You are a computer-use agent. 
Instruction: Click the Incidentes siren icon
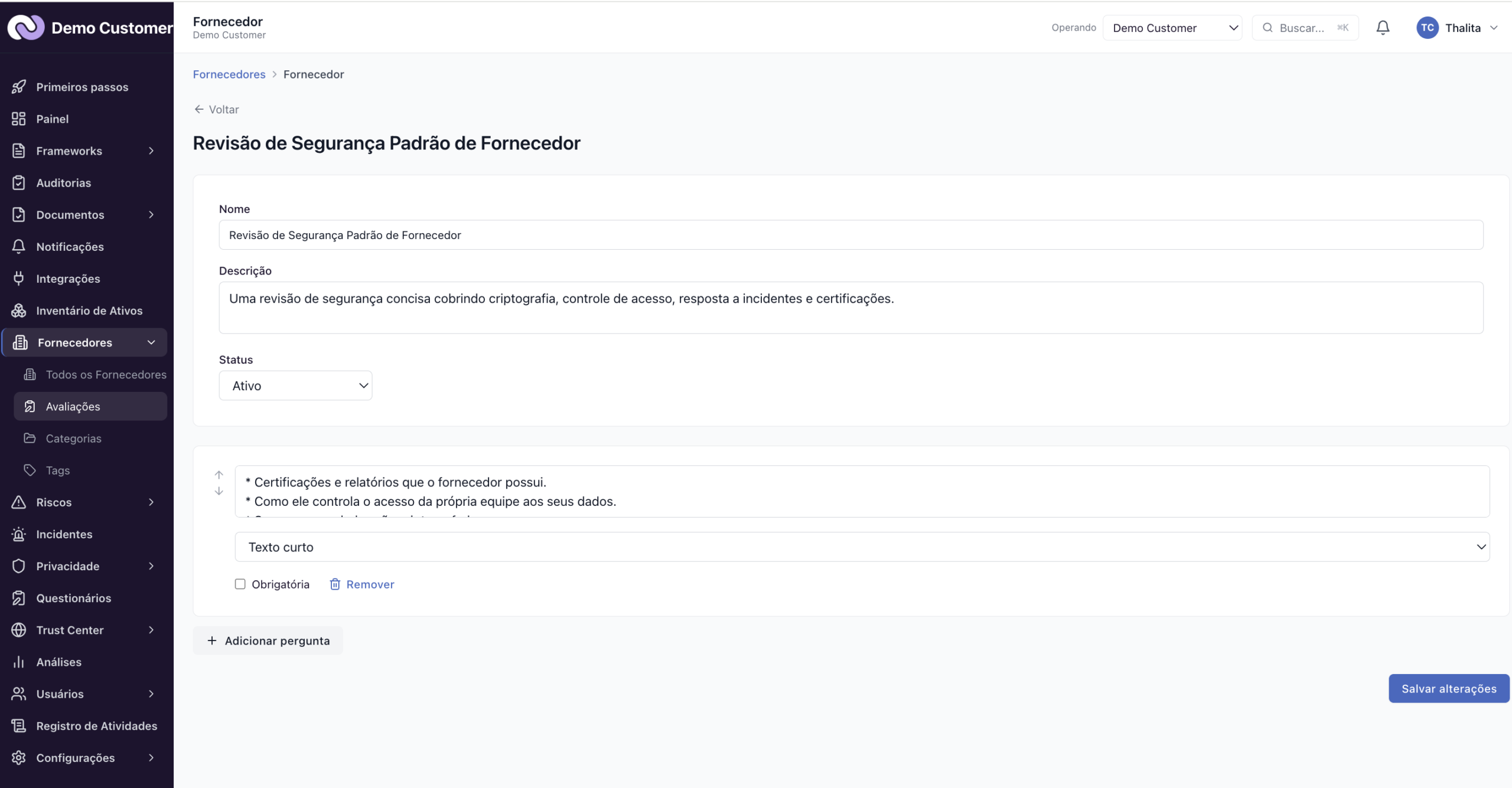(x=19, y=534)
